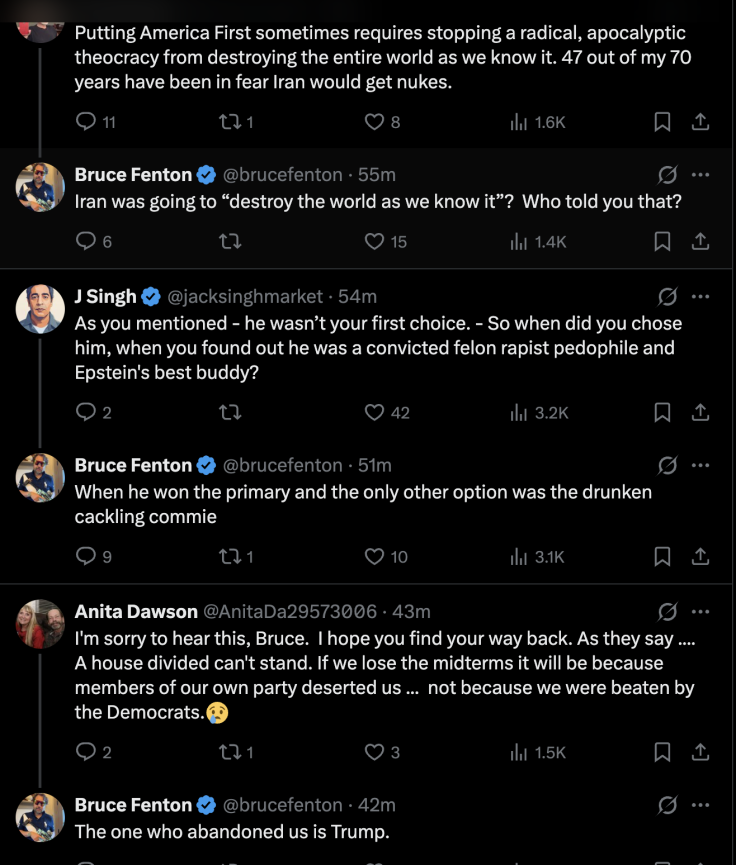Bookmark Bruce Fenton's 51m reply
Screen dimensions: 736x865
[661, 556]
